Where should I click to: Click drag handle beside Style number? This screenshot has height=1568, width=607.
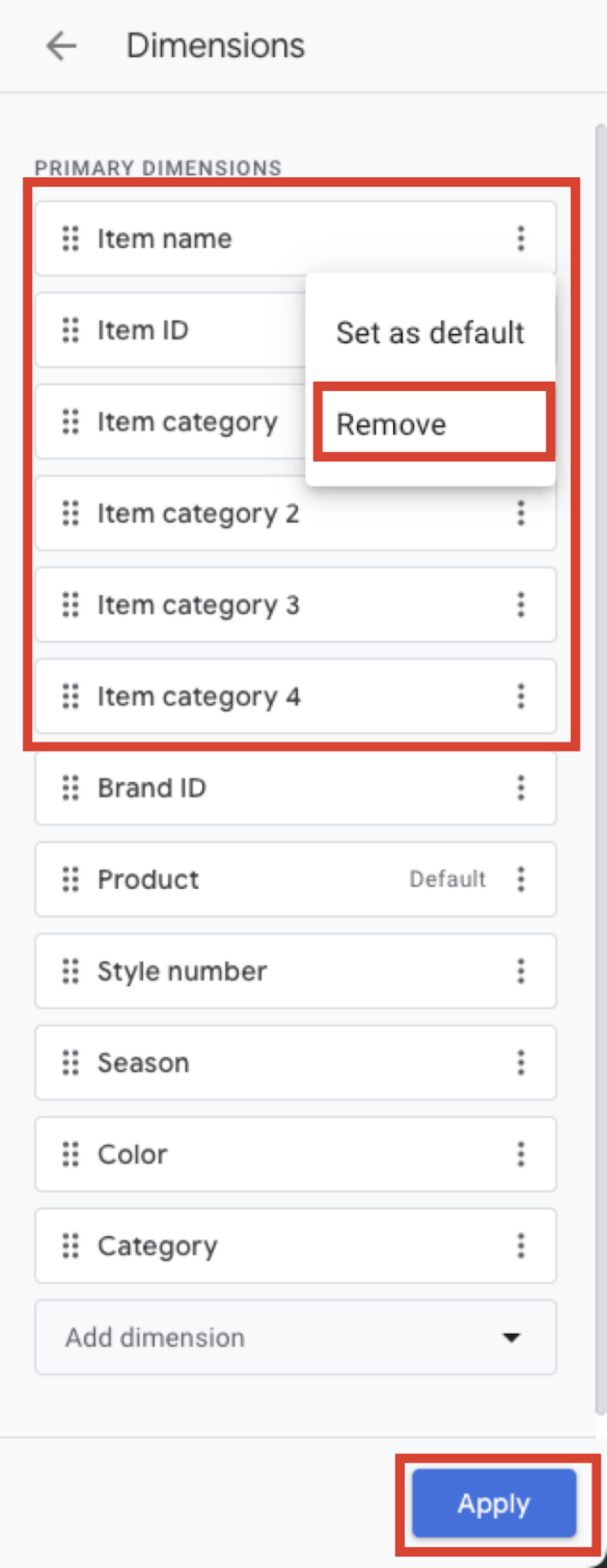(x=71, y=971)
